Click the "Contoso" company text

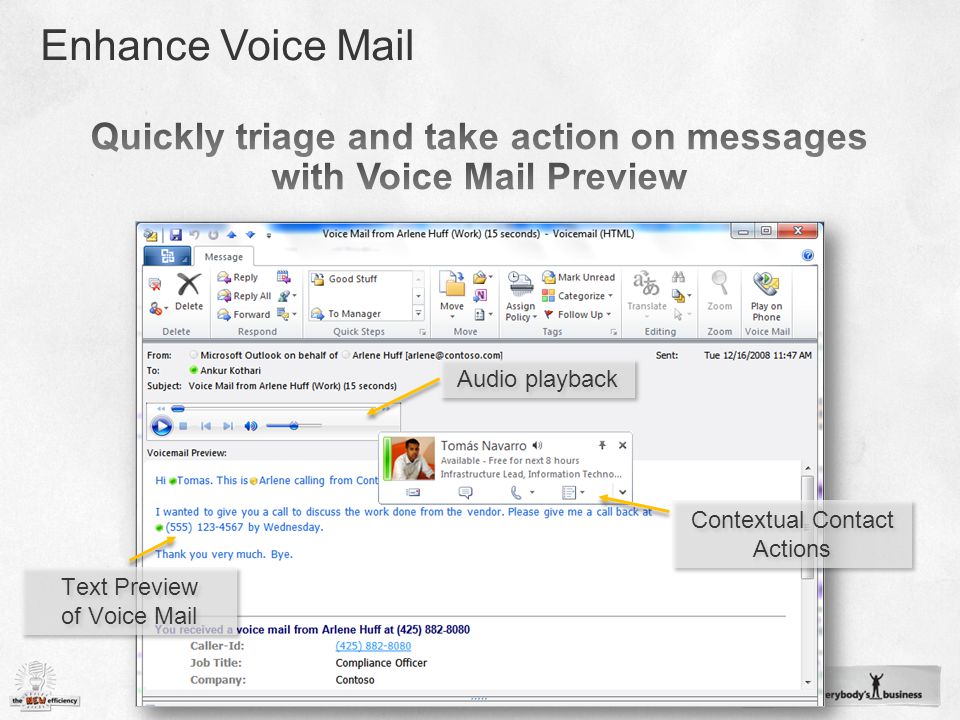[x=355, y=680]
